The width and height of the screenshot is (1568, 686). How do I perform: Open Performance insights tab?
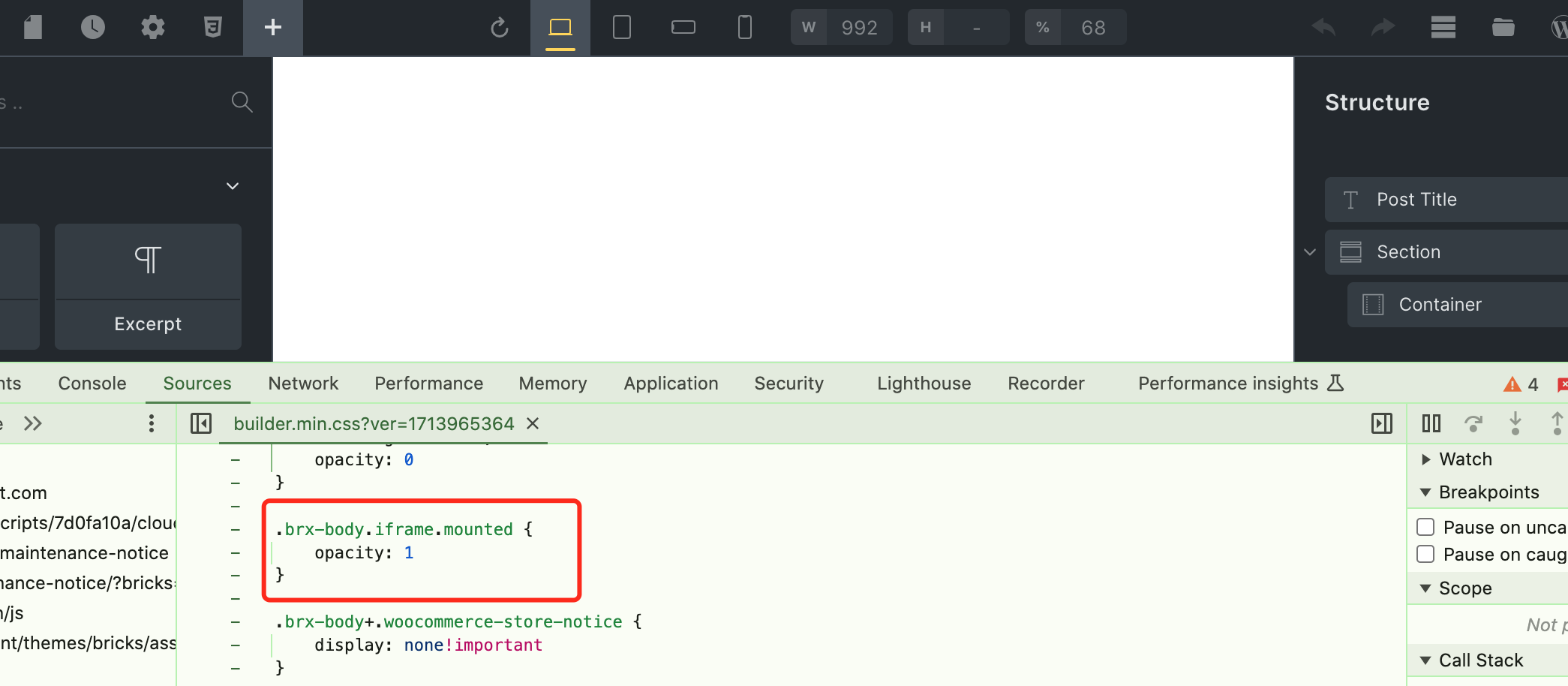[1240, 384]
